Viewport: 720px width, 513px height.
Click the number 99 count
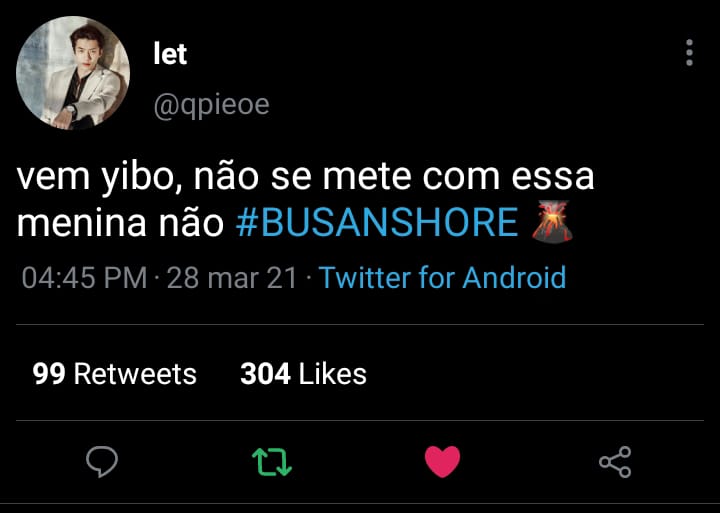pyautogui.click(x=49, y=374)
